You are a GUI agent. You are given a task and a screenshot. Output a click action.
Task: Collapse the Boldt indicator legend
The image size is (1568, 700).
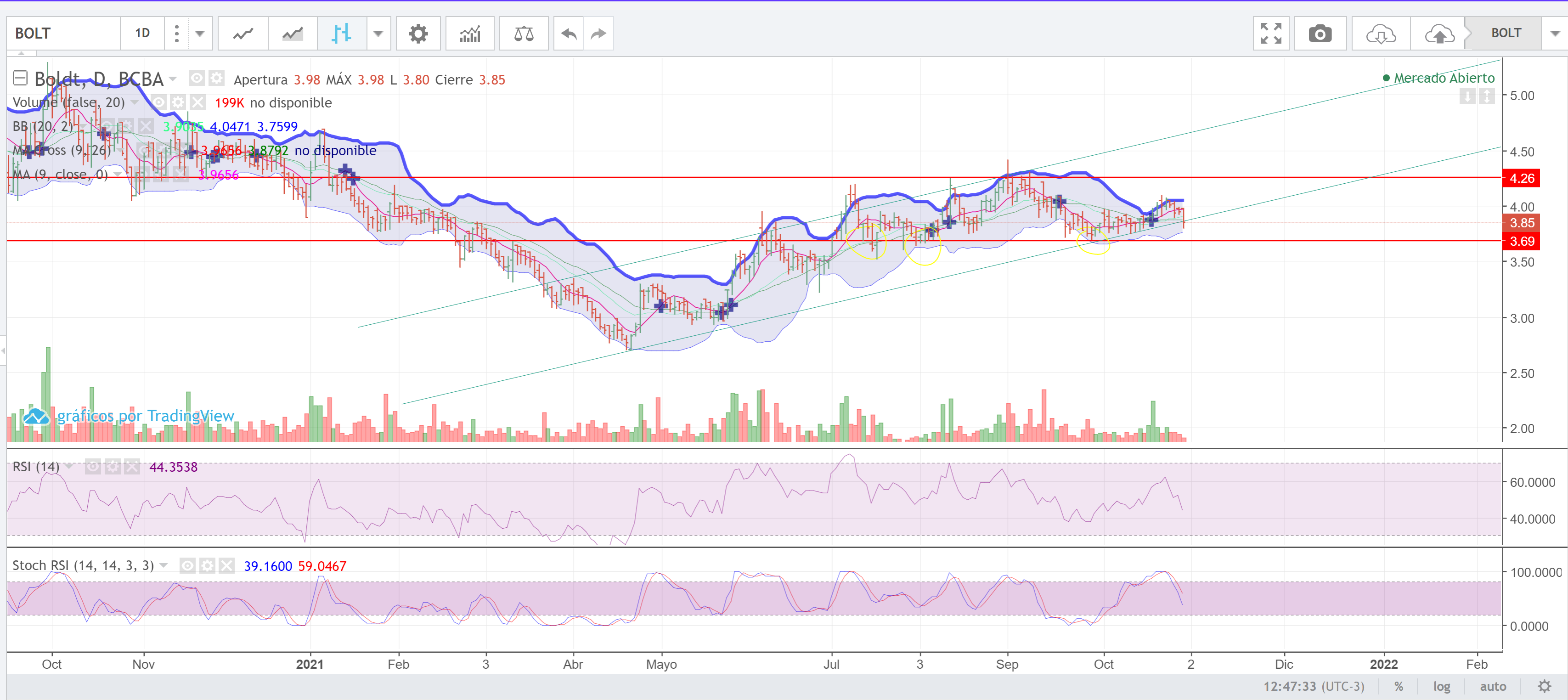20,79
